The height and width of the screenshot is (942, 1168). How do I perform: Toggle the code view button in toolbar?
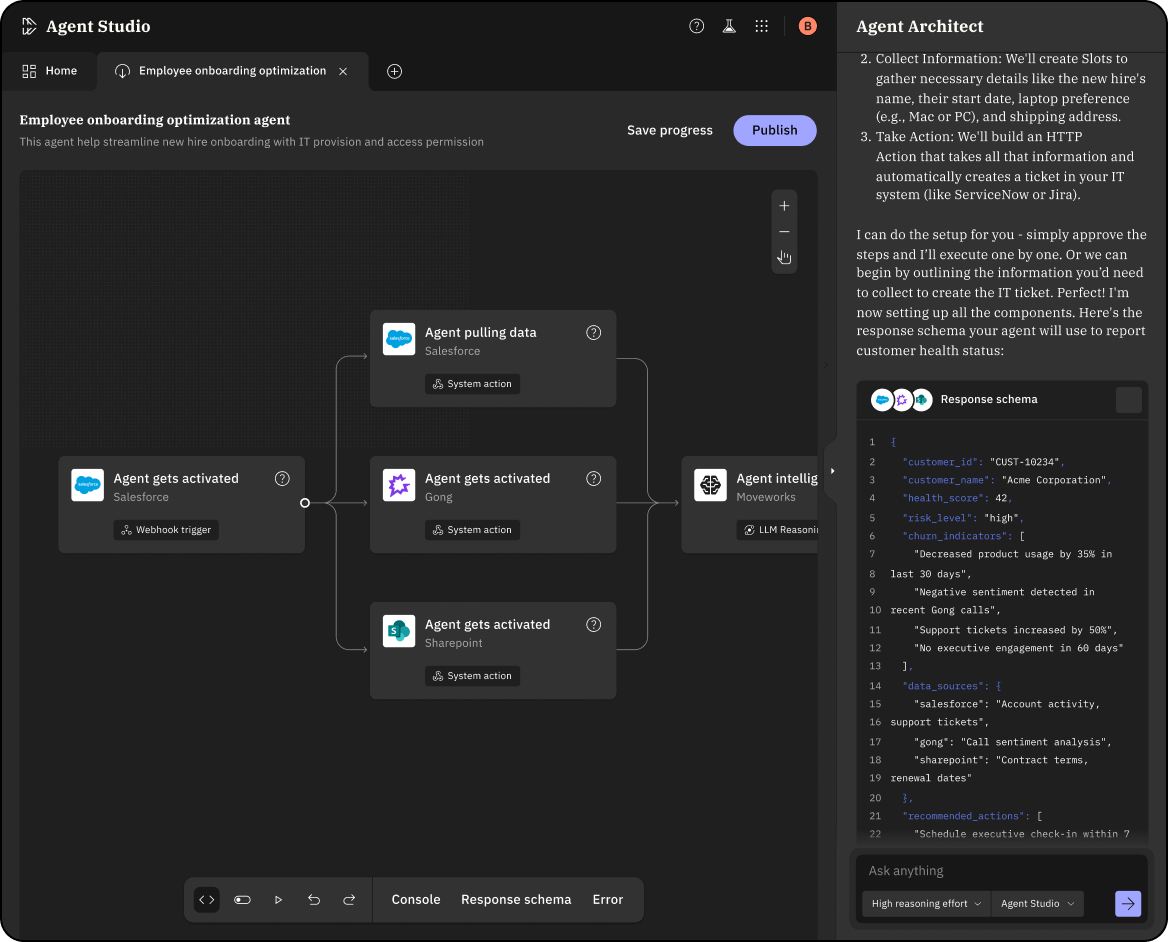pos(207,900)
